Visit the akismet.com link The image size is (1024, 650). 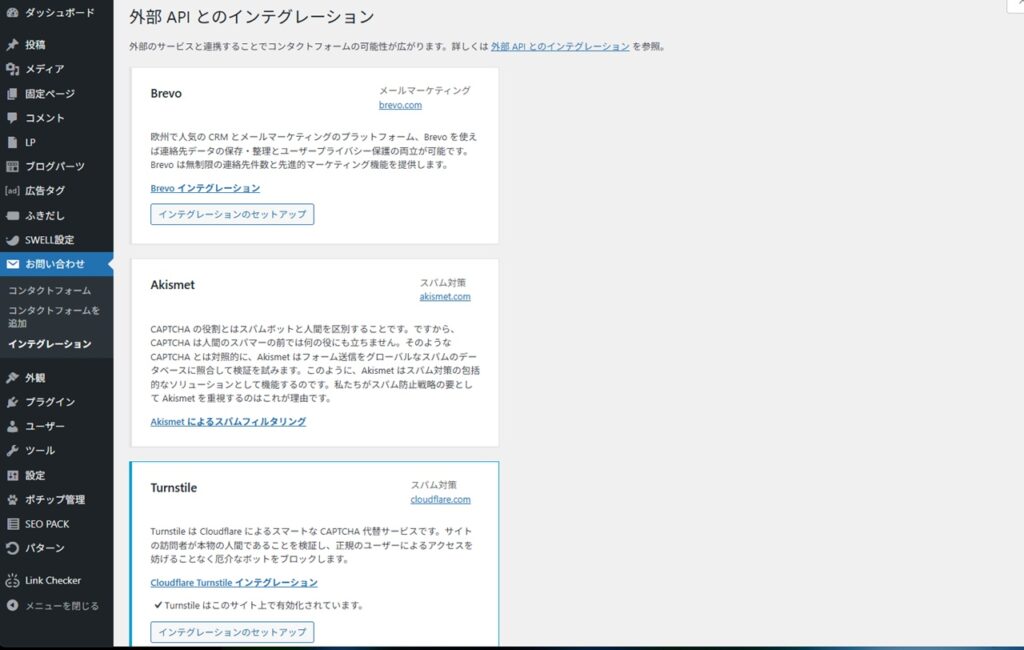pyautogui.click(x=445, y=297)
